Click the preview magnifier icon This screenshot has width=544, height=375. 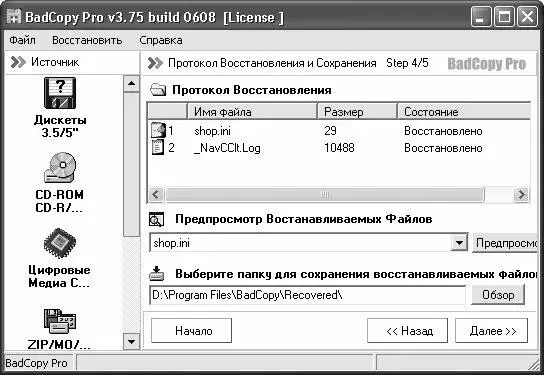coord(156,220)
